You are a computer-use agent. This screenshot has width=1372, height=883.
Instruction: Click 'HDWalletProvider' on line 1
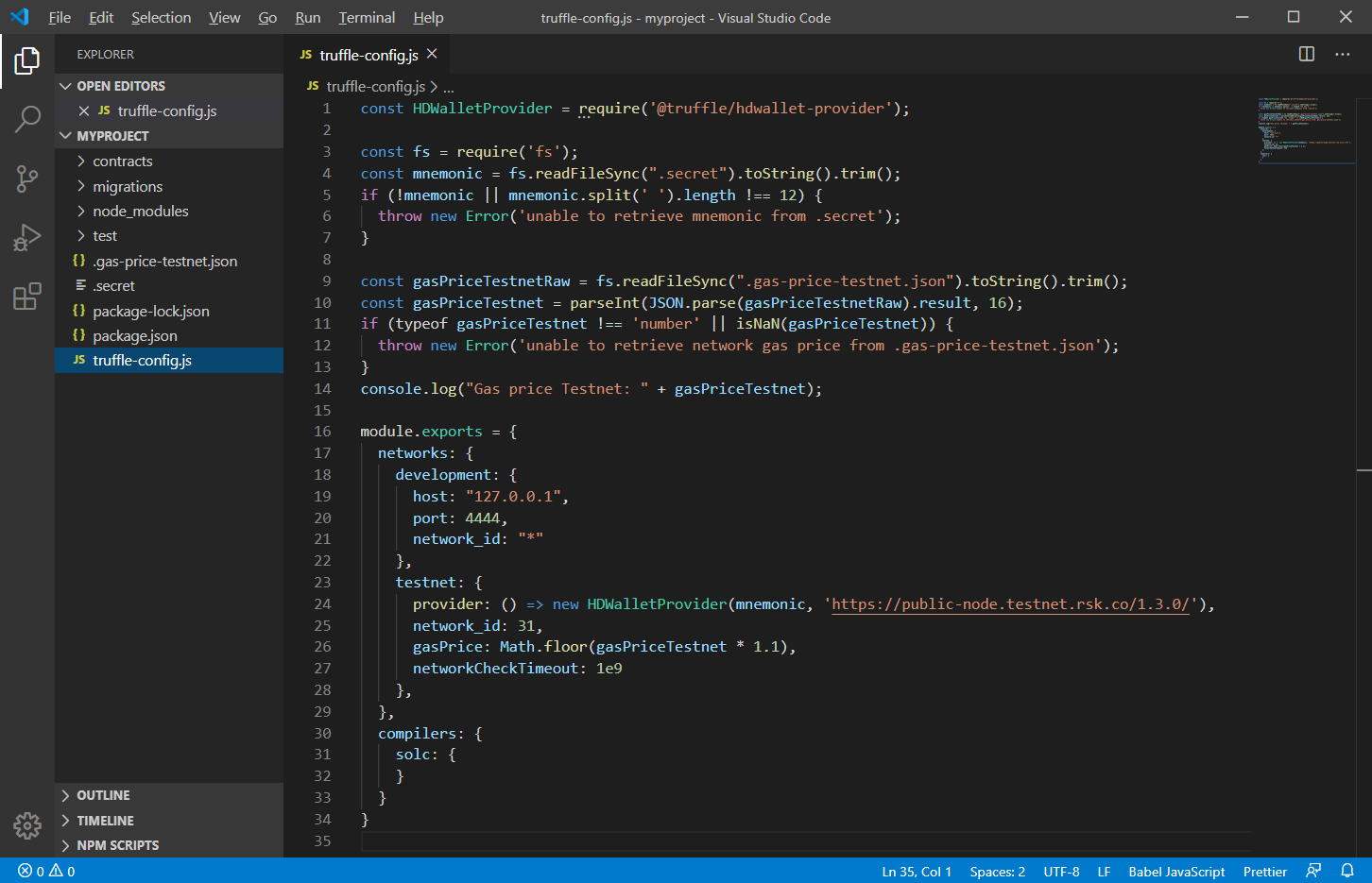482,109
